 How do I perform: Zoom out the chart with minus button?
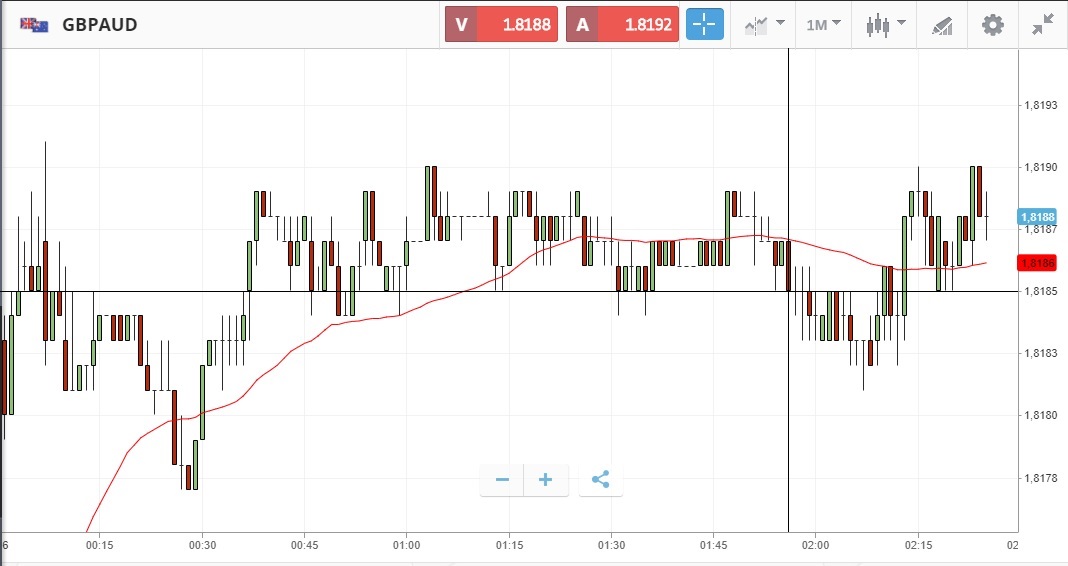pos(502,480)
